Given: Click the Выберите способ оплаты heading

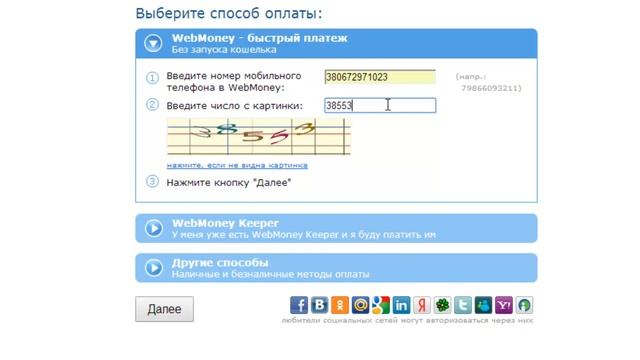Looking at the screenshot, I should coord(229,13).
